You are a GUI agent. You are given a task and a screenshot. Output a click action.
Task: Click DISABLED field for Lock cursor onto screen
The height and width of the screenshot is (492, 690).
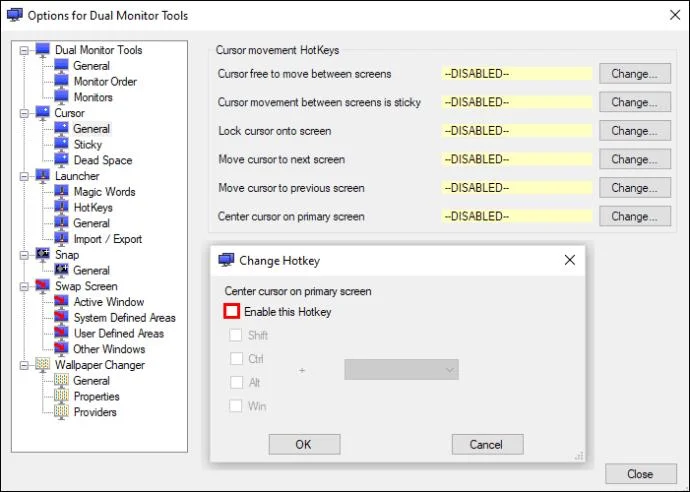pyautogui.click(x=517, y=131)
